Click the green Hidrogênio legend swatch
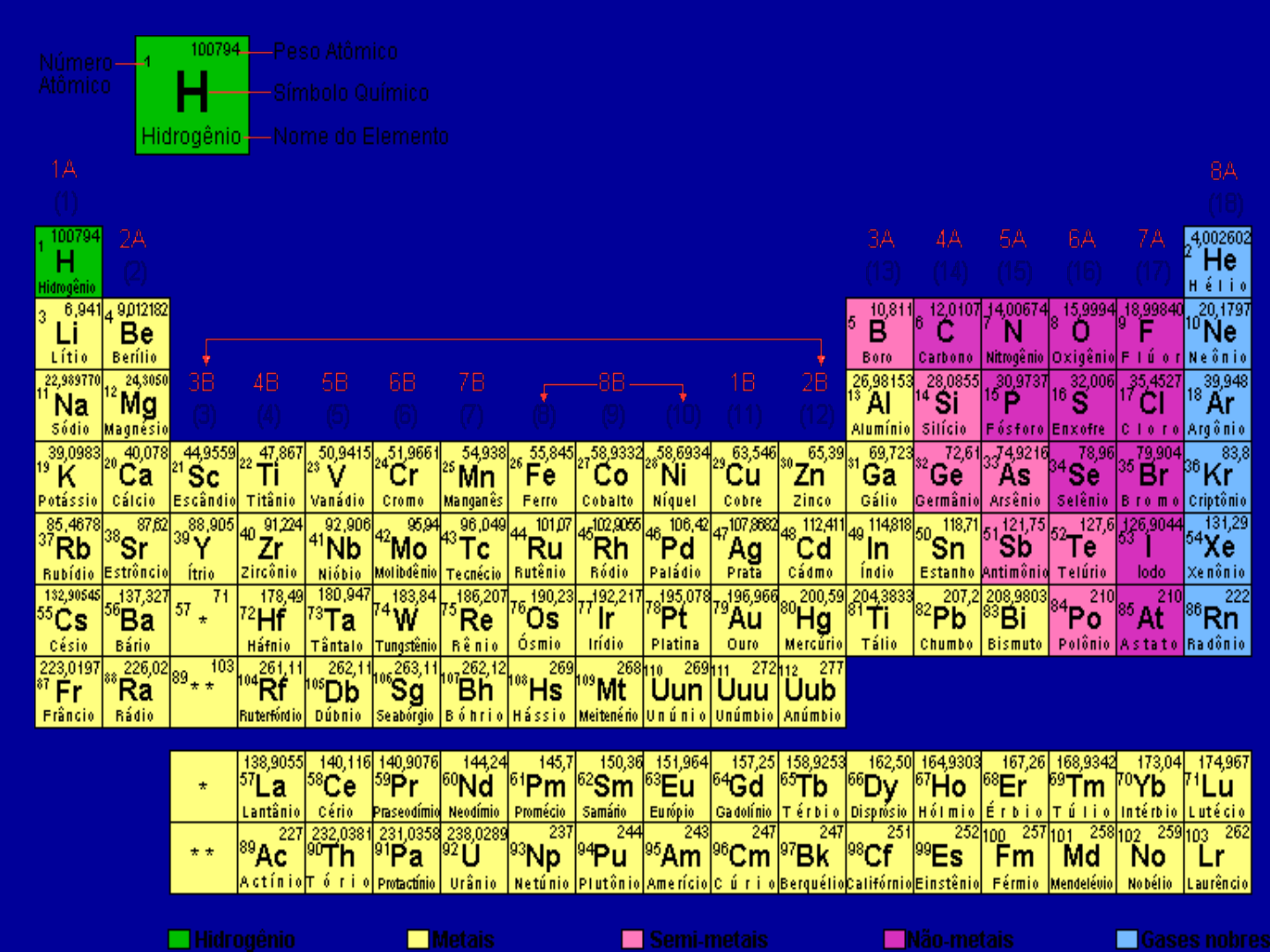 [x=178, y=940]
